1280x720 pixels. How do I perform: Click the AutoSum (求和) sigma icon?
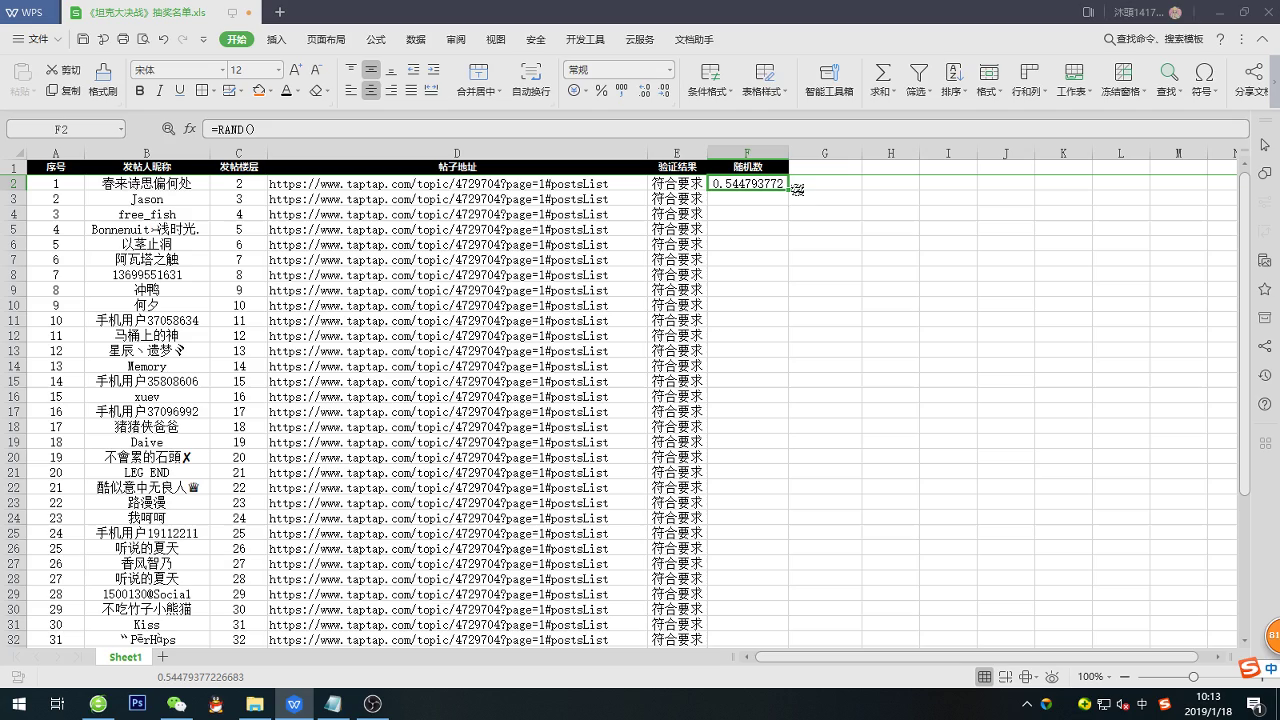pyautogui.click(x=882, y=73)
